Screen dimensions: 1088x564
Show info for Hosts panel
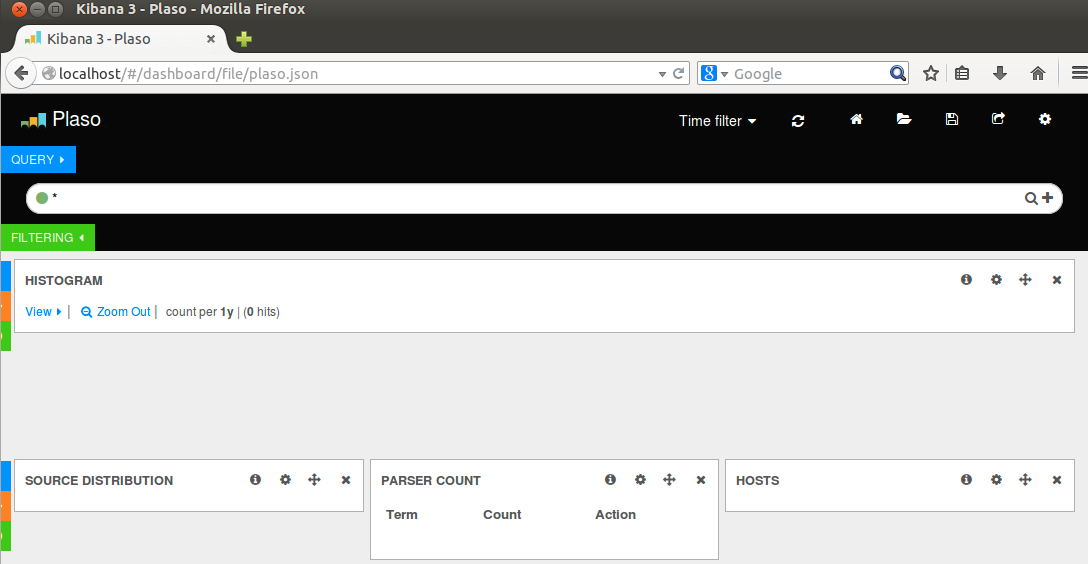click(x=966, y=479)
